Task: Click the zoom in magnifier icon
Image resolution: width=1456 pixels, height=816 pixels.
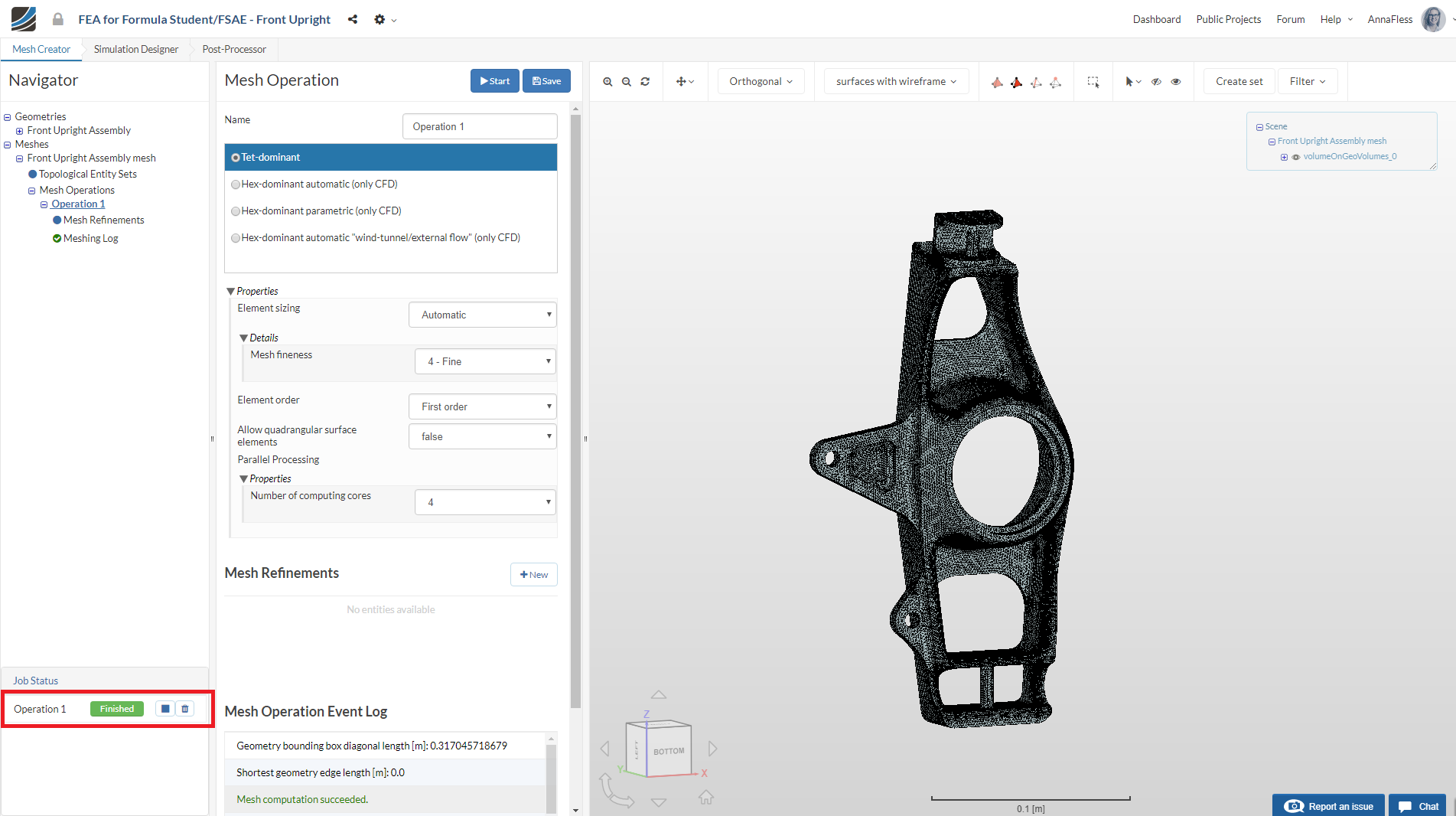Action: [607, 82]
